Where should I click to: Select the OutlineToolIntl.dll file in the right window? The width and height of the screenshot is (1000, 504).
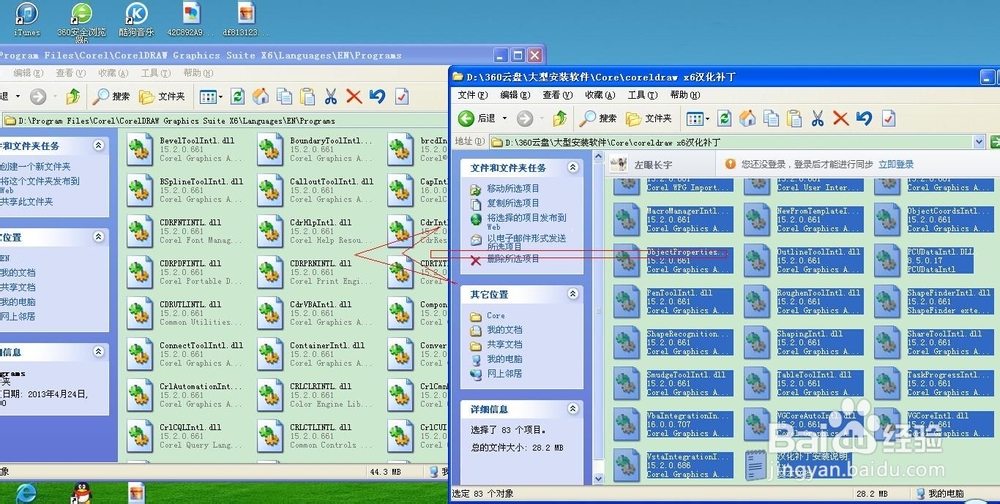point(803,260)
